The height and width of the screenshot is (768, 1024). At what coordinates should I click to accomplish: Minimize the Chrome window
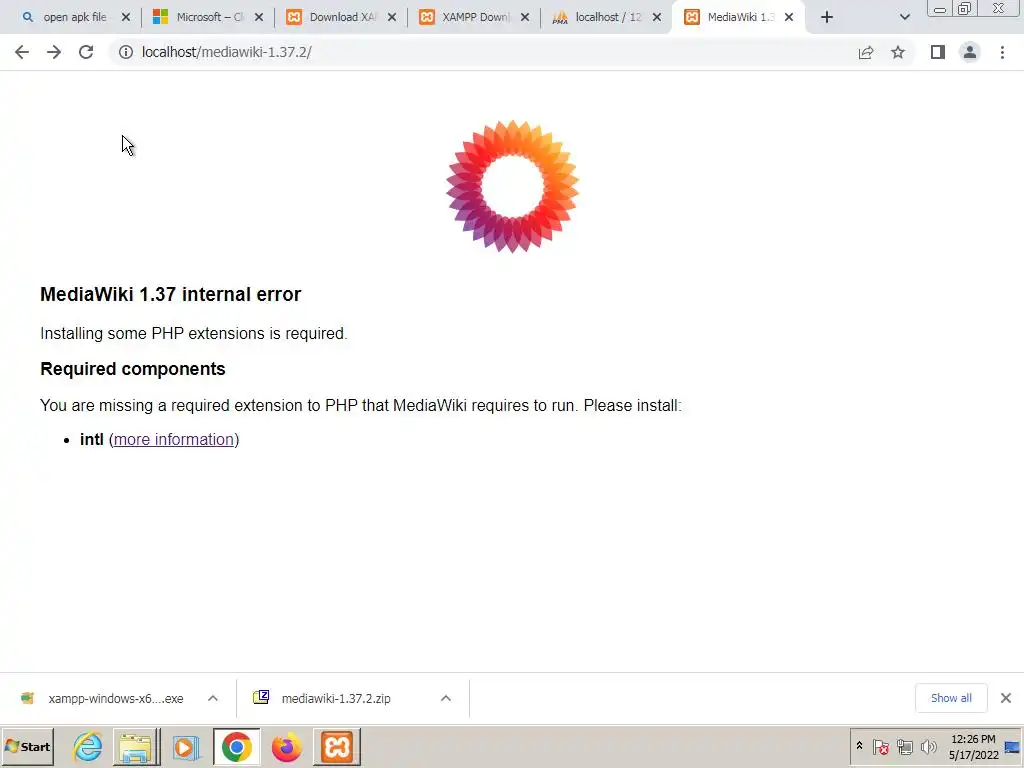pyautogui.click(x=940, y=9)
